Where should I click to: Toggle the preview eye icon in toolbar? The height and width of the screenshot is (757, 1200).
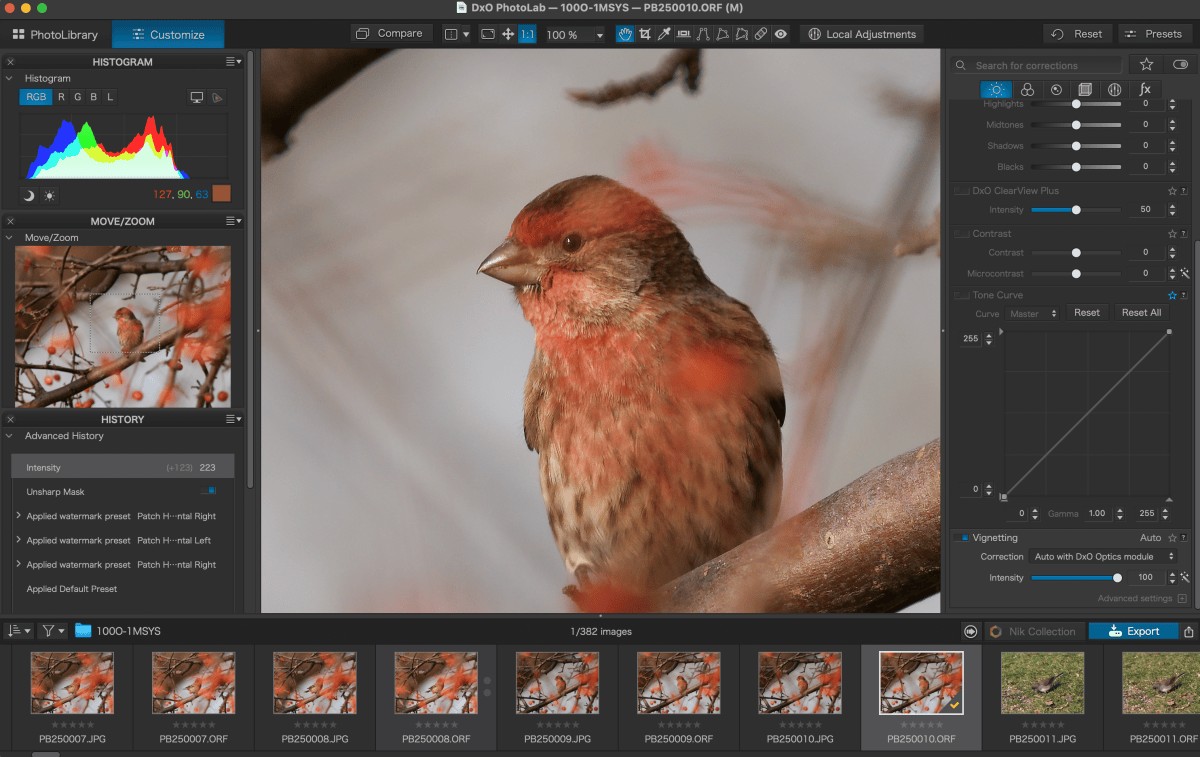(780, 34)
